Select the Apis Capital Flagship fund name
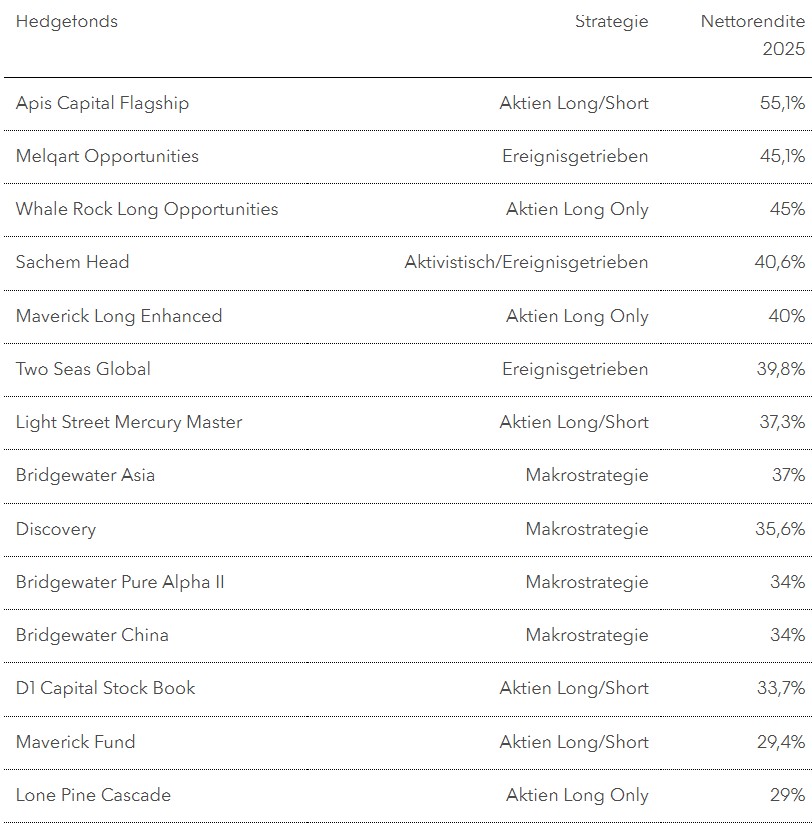 102,103
